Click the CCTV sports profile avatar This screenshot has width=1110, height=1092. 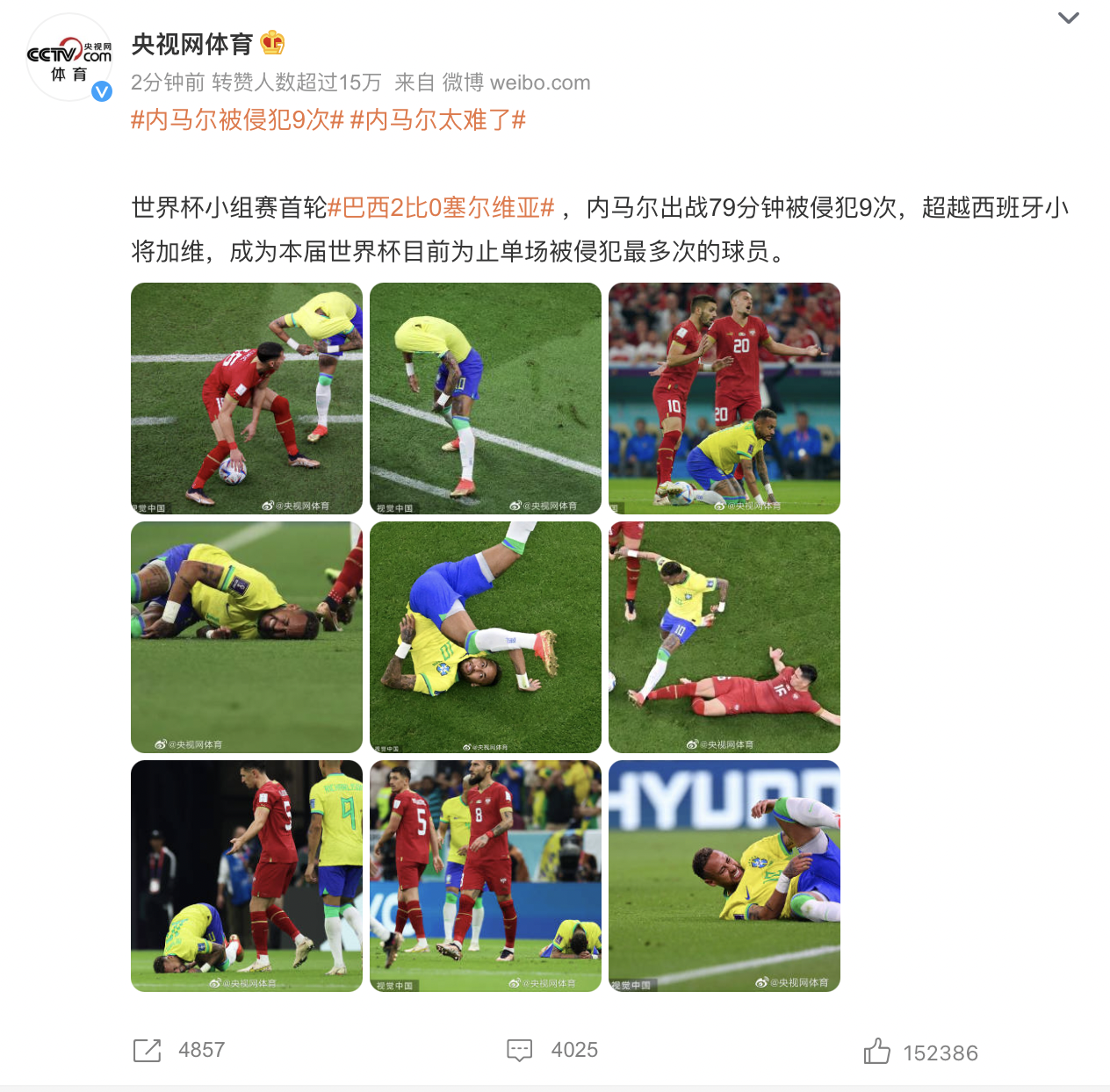coord(69,58)
